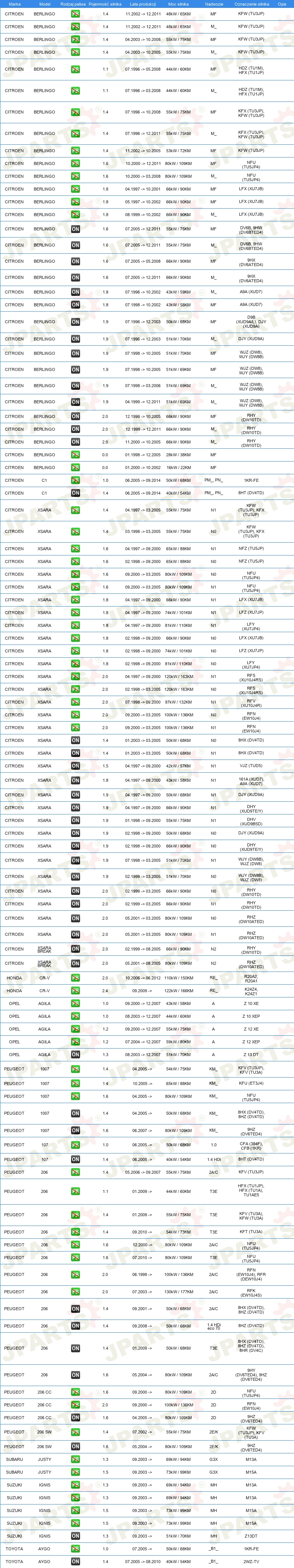This screenshot has width=294, height=1568.
Task: Click ON icon in XSARA BREAK RHZ row
Action: click(76, 963)
